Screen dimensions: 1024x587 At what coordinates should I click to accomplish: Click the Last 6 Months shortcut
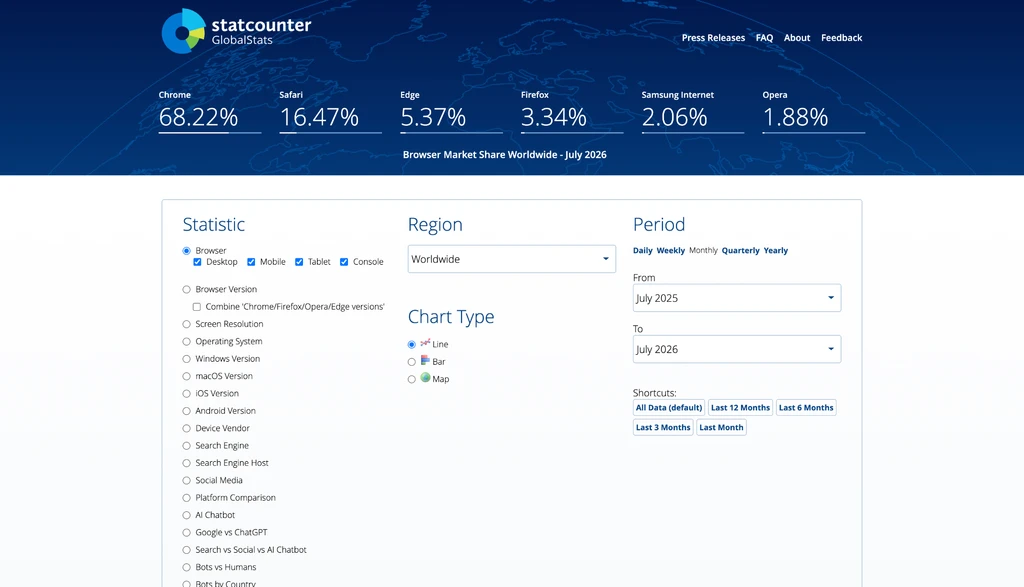(x=806, y=407)
